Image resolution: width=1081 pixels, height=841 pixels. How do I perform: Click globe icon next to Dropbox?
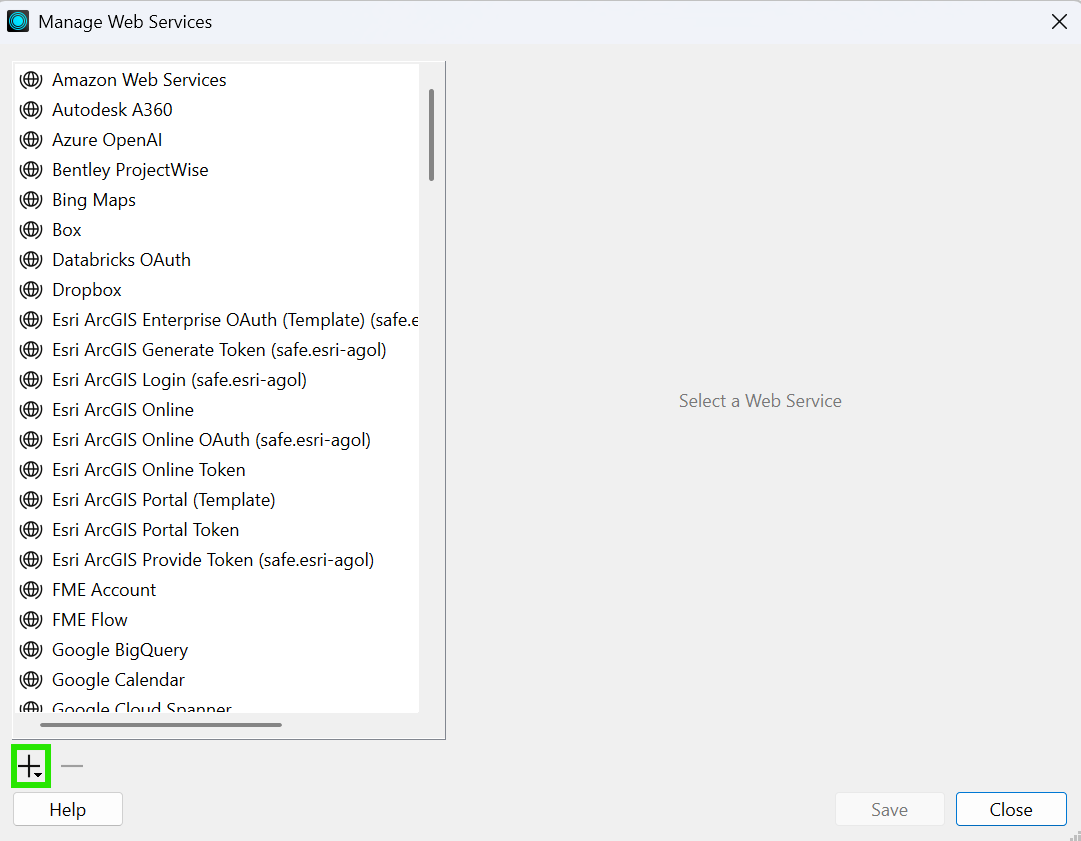pyautogui.click(x=31, y=290)
